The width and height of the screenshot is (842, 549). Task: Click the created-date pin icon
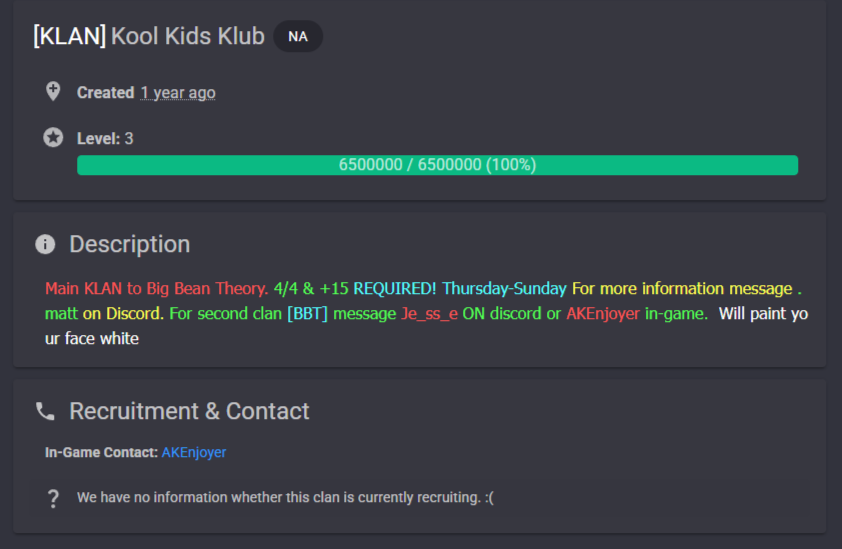[53, 92]
